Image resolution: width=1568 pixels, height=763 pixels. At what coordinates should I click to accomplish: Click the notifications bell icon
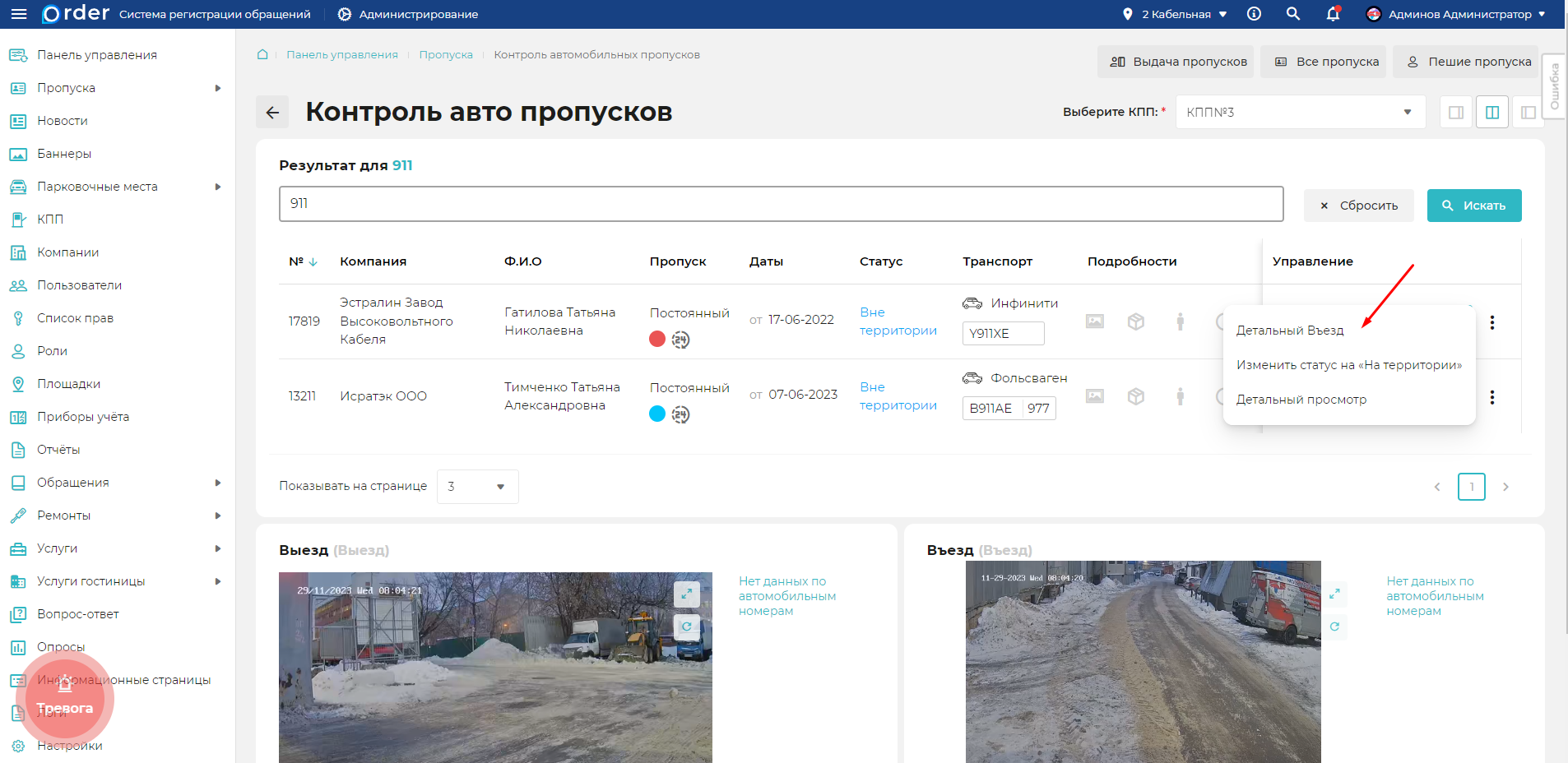click(x=1333, y=14)
